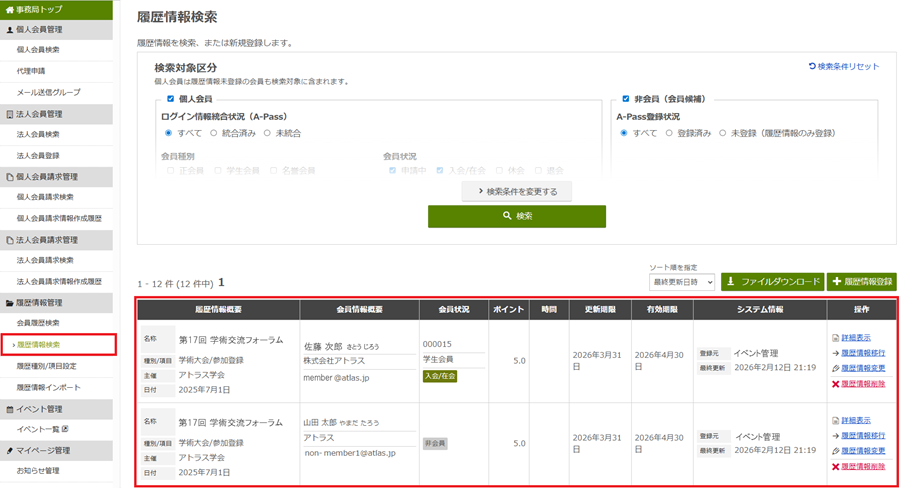This screenshot has height=488, width=900.
Task: Click the reset arrow icon of 検索条件リセット
Action: coord(812,66)
